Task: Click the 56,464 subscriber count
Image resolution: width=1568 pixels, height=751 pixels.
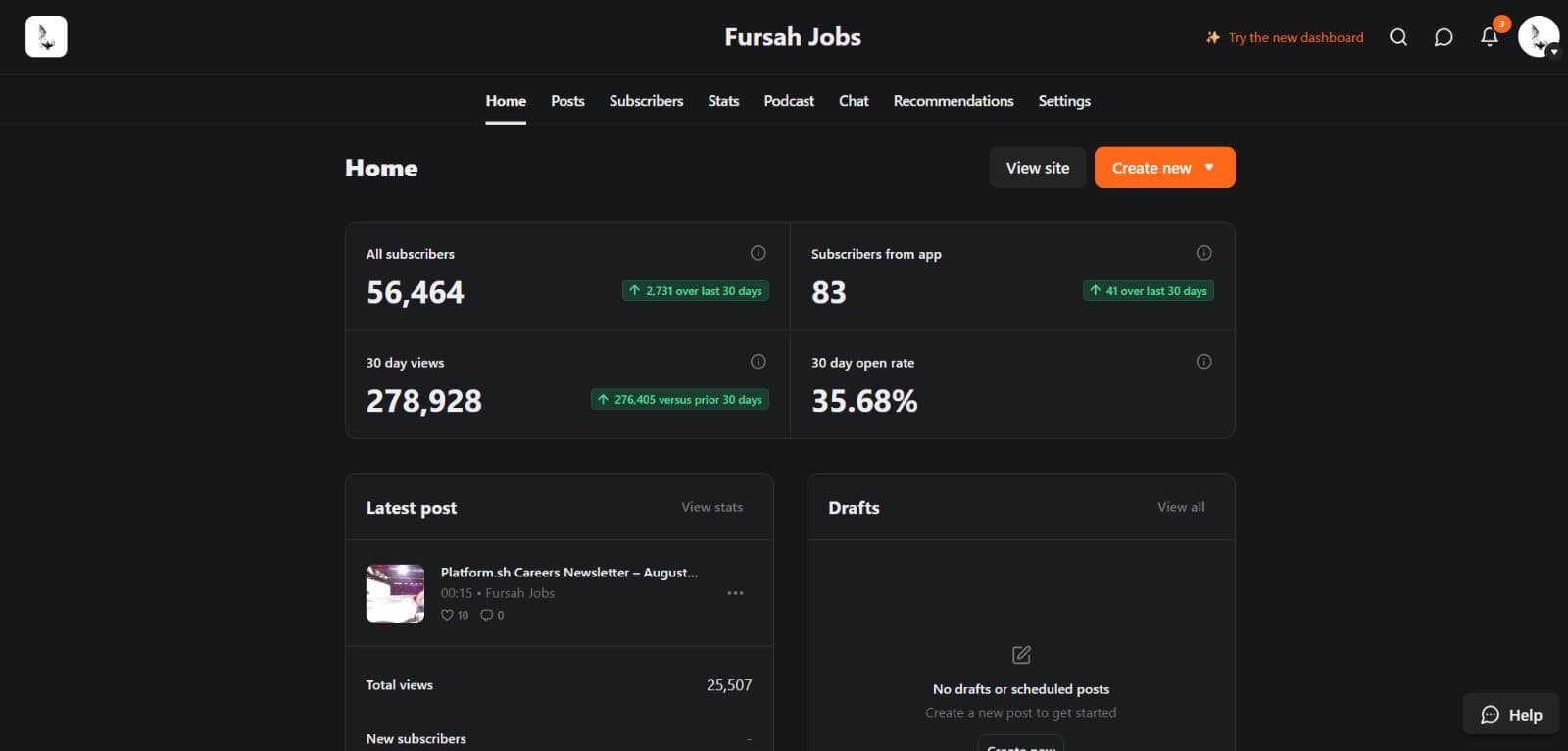Action: [416, 292]
